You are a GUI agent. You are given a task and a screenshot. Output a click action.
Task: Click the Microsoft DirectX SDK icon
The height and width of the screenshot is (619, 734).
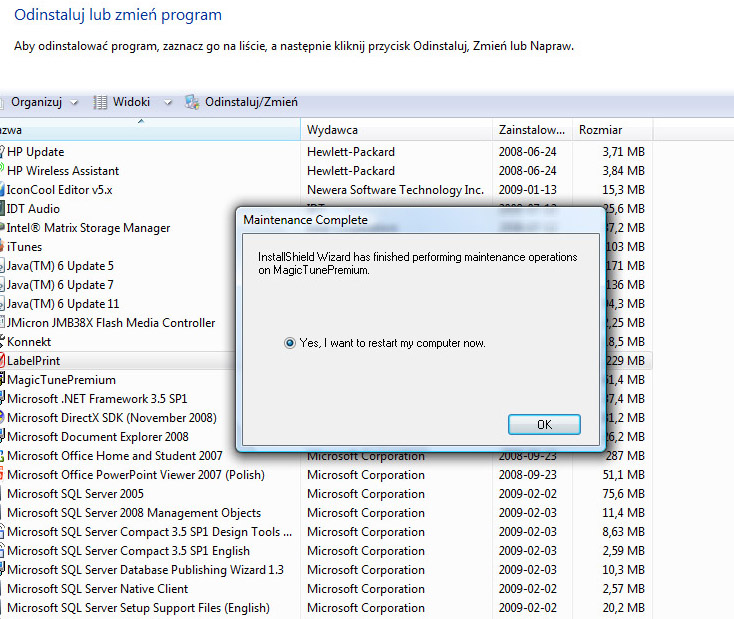pyautogui.click(x=2, y=418)
